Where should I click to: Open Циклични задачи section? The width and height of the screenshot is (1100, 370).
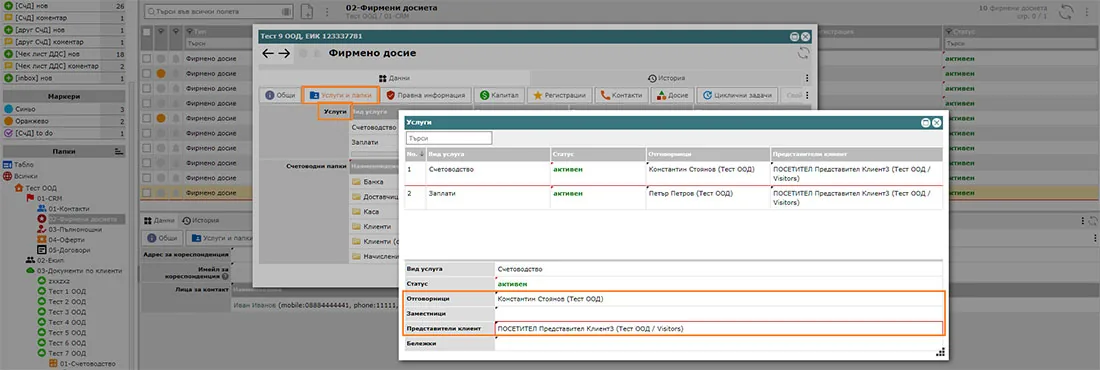tap(737, 95)
